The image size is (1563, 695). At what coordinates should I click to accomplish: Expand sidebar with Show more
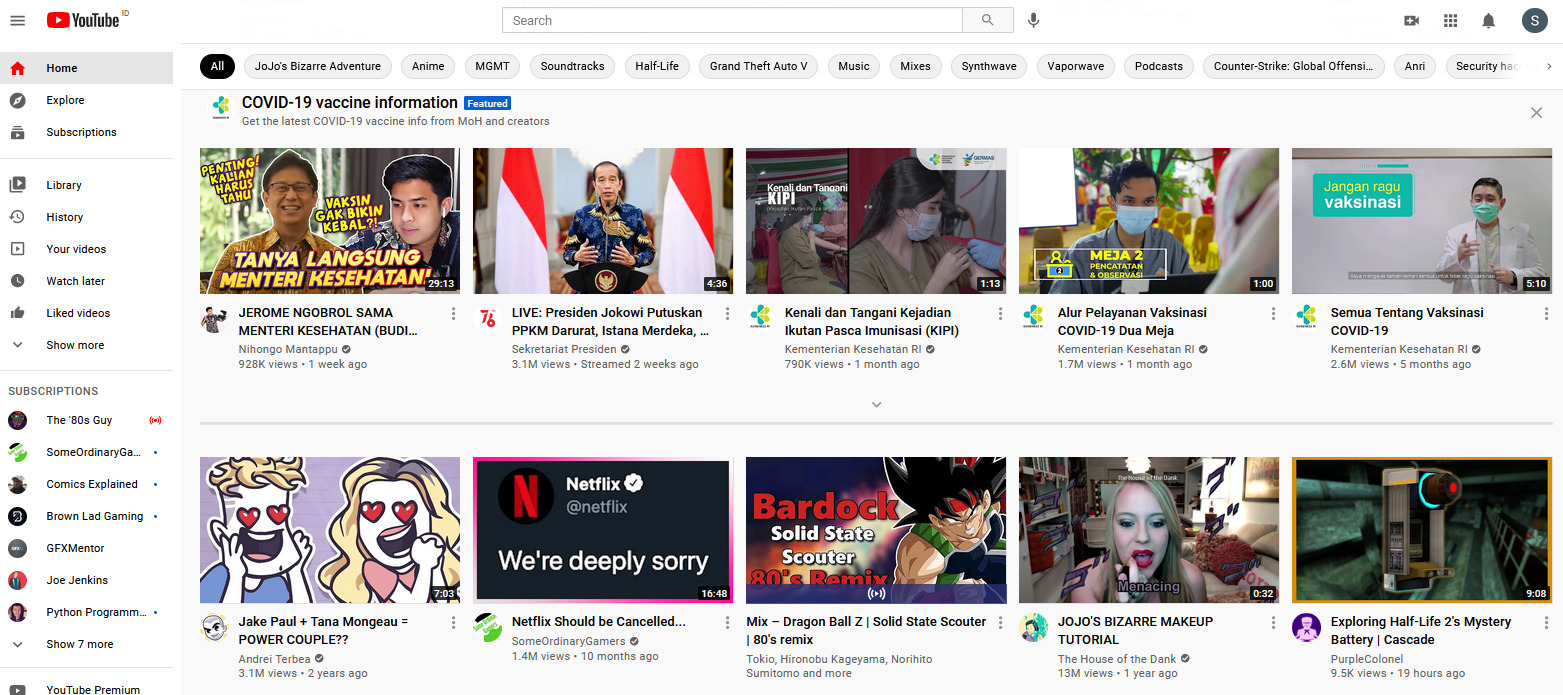pos(75,345)
